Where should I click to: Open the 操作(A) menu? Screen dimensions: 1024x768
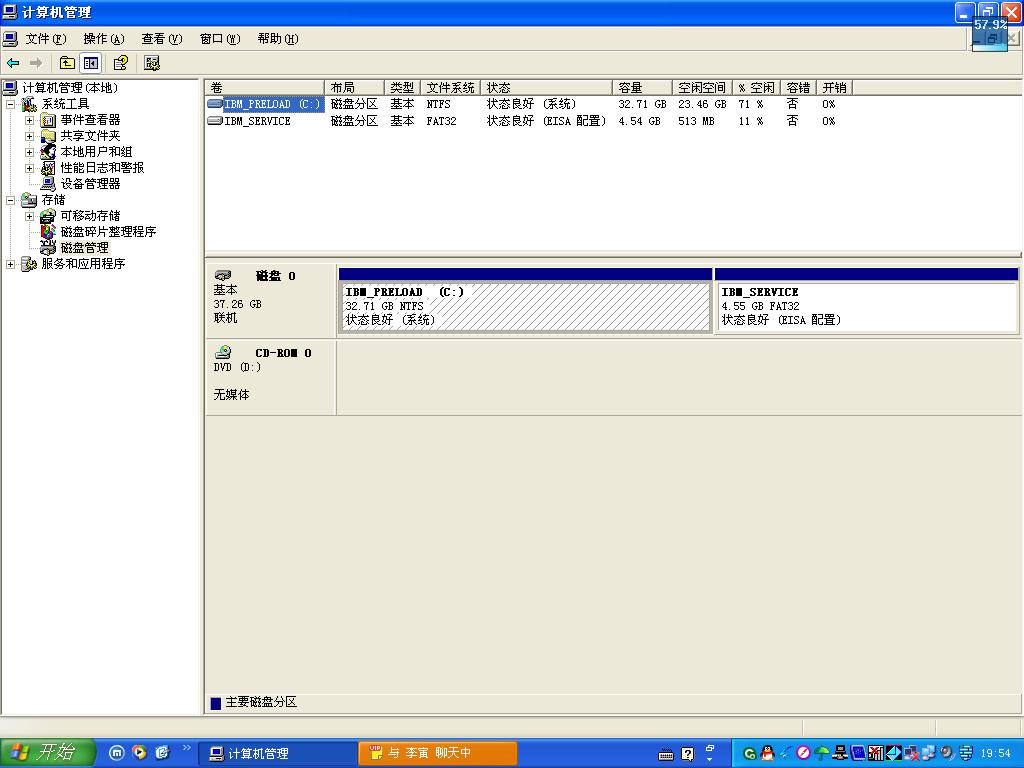tap(104, 39)
